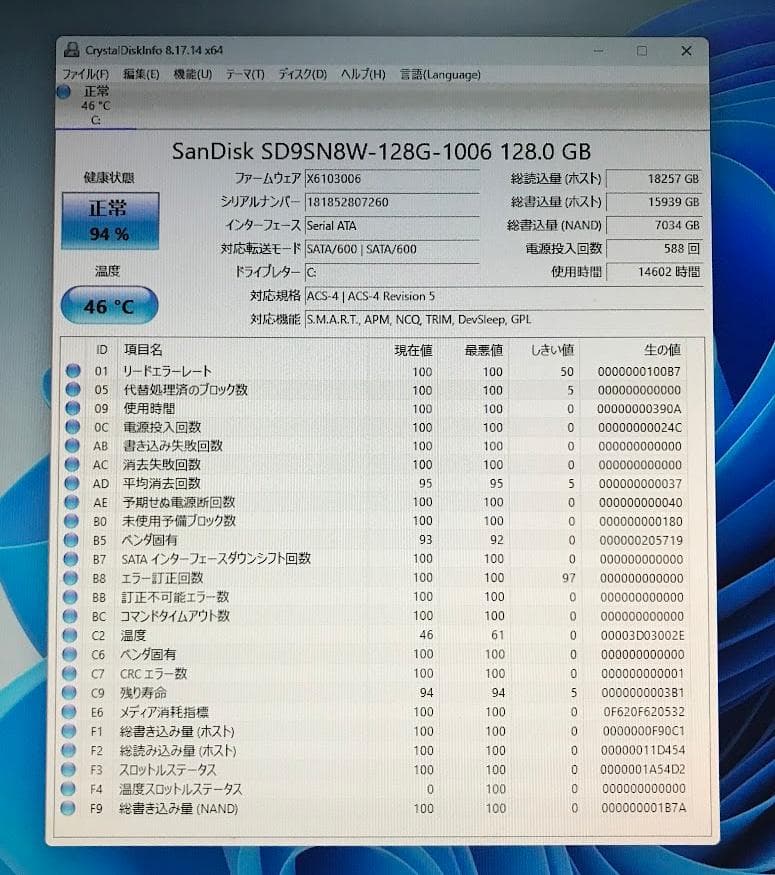Click the CrystalDiskInfo app icon in title bar
775x875 pixels.
[x=71, y=50]
